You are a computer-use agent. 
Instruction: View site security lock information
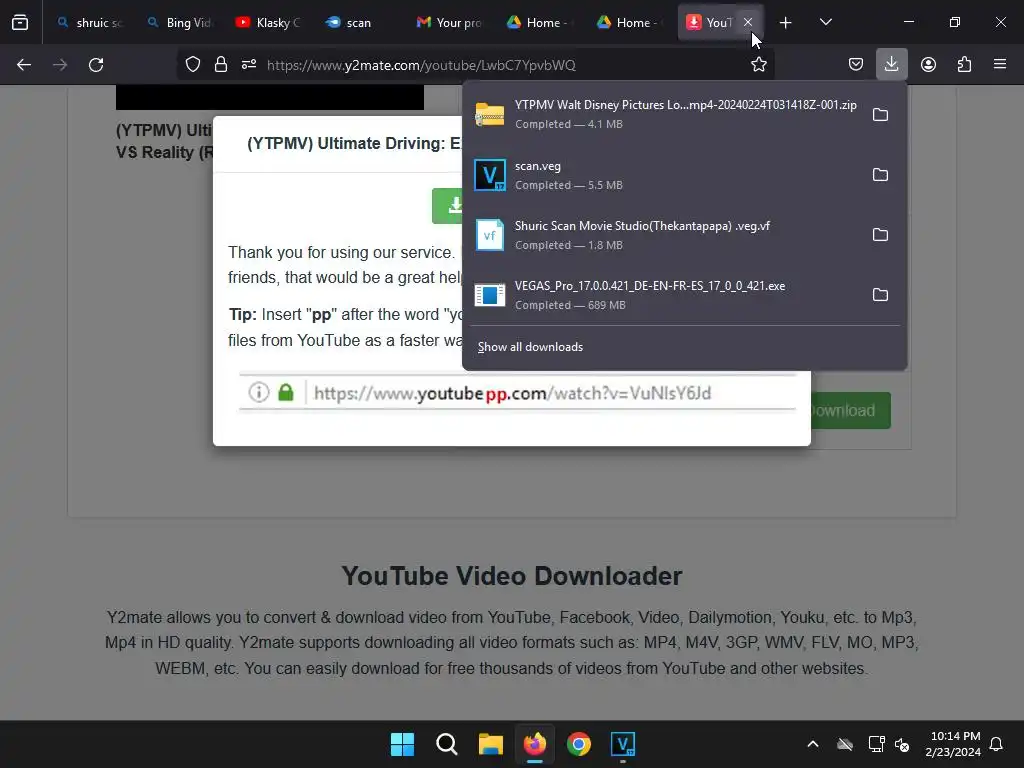tap(221, 65)
